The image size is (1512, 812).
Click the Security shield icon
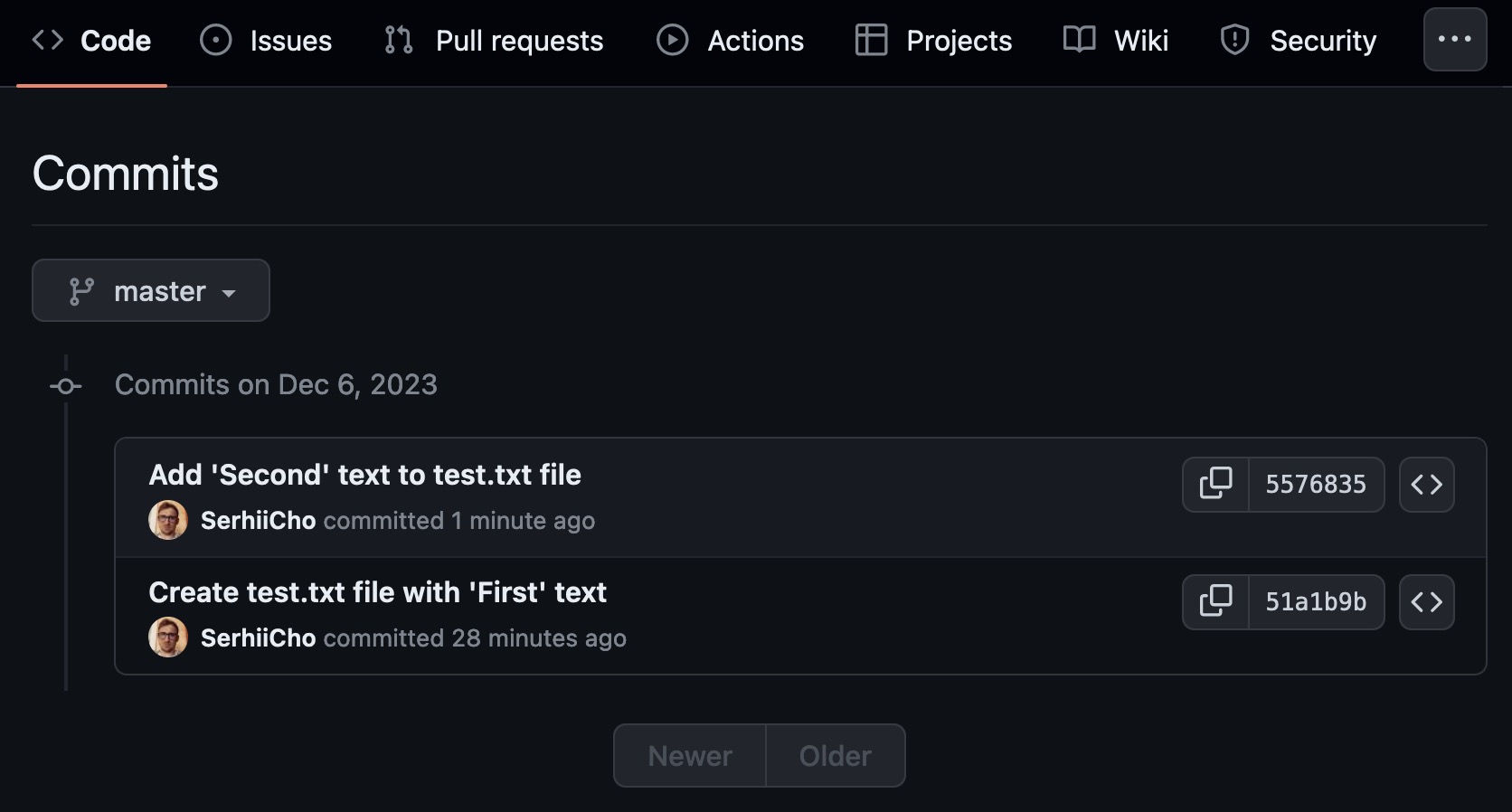tap(1233, 40)
